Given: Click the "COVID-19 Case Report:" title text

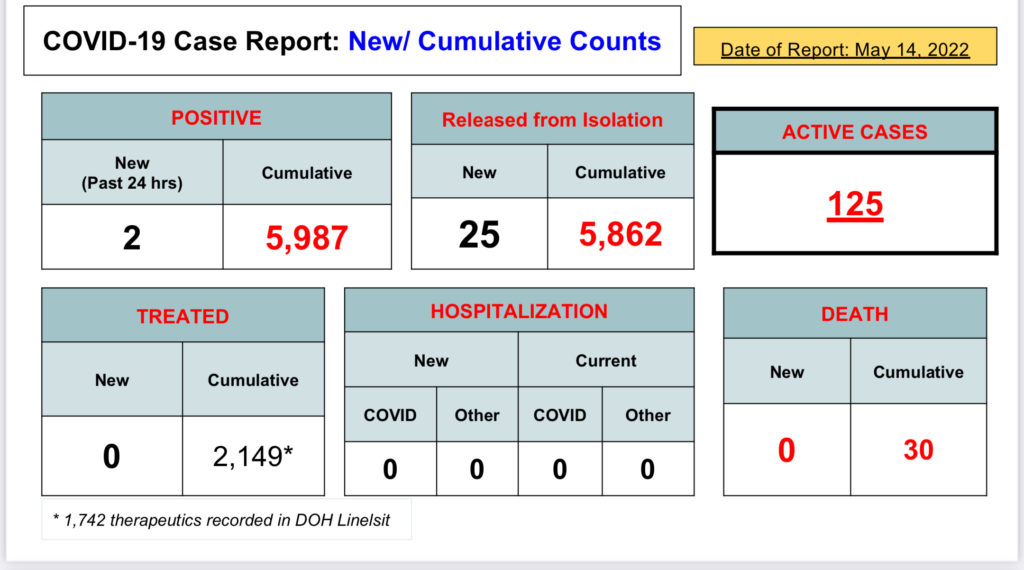Looking at the screenshot, I should click(191, 41).
